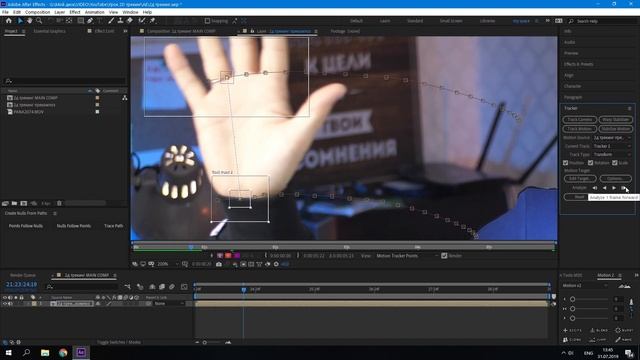Click the Edit Target button
Screen dimensions: 640x360
[x=580, y=179]
